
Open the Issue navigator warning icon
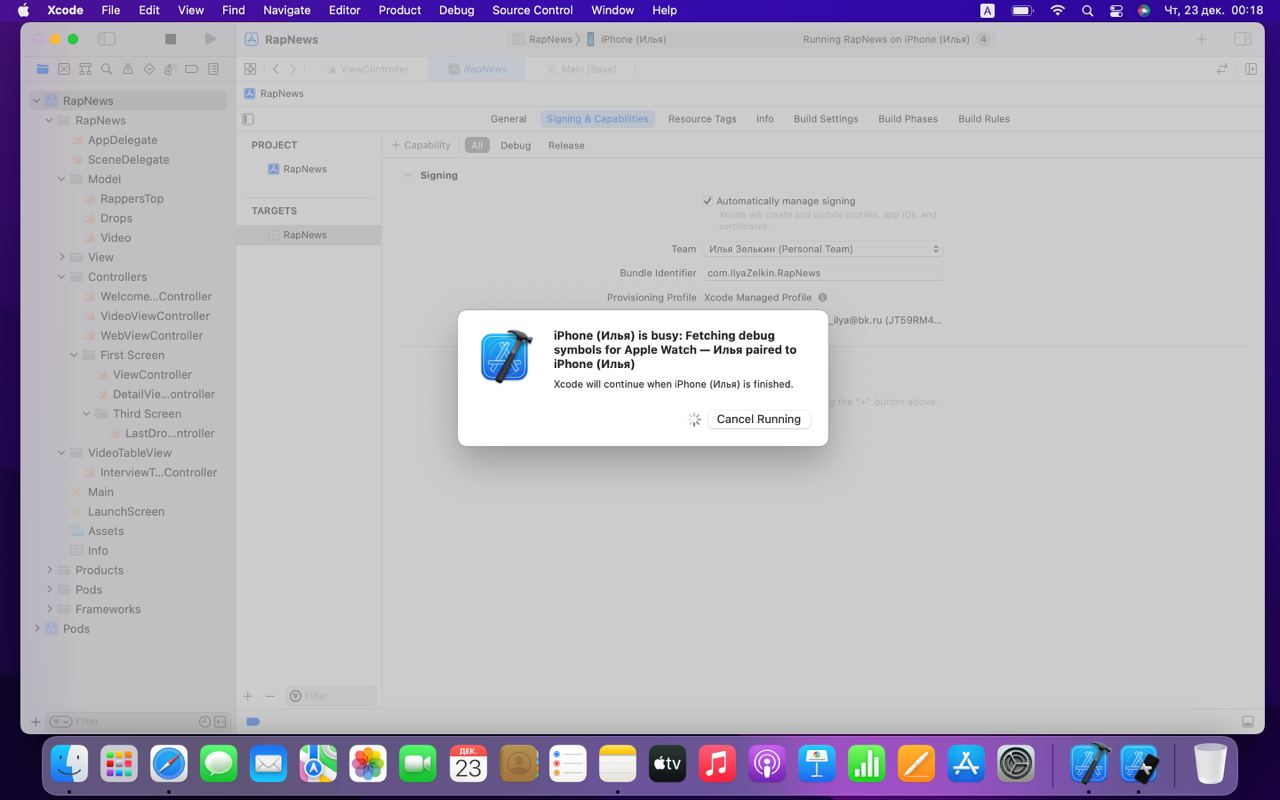coord(128,69)
